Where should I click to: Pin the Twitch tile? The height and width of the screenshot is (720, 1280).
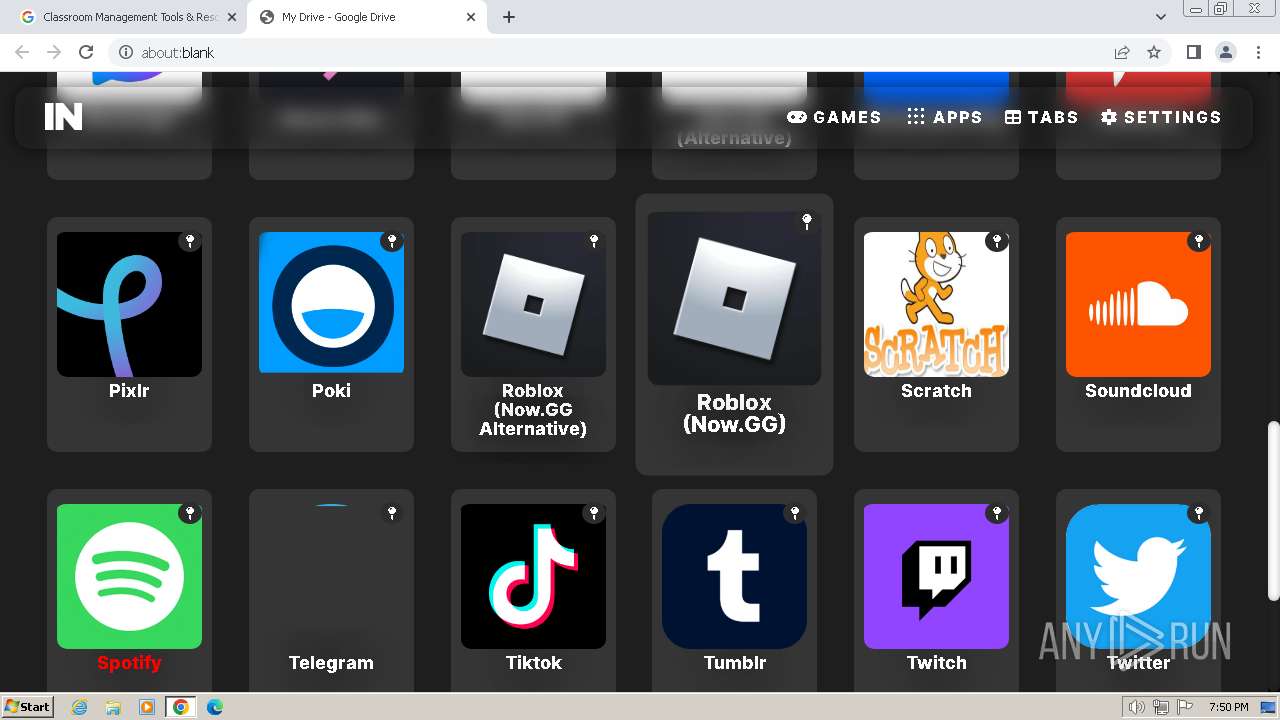[x=997, y=513]
